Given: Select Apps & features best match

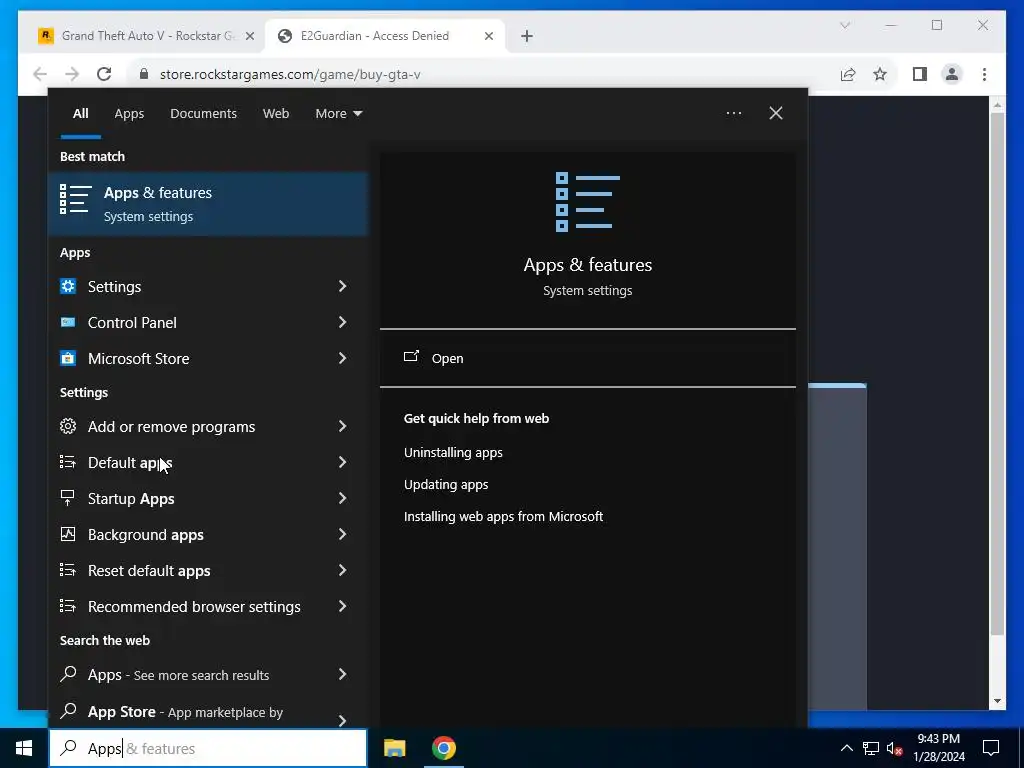Looking at the screenshot, I should pos(208,204).
